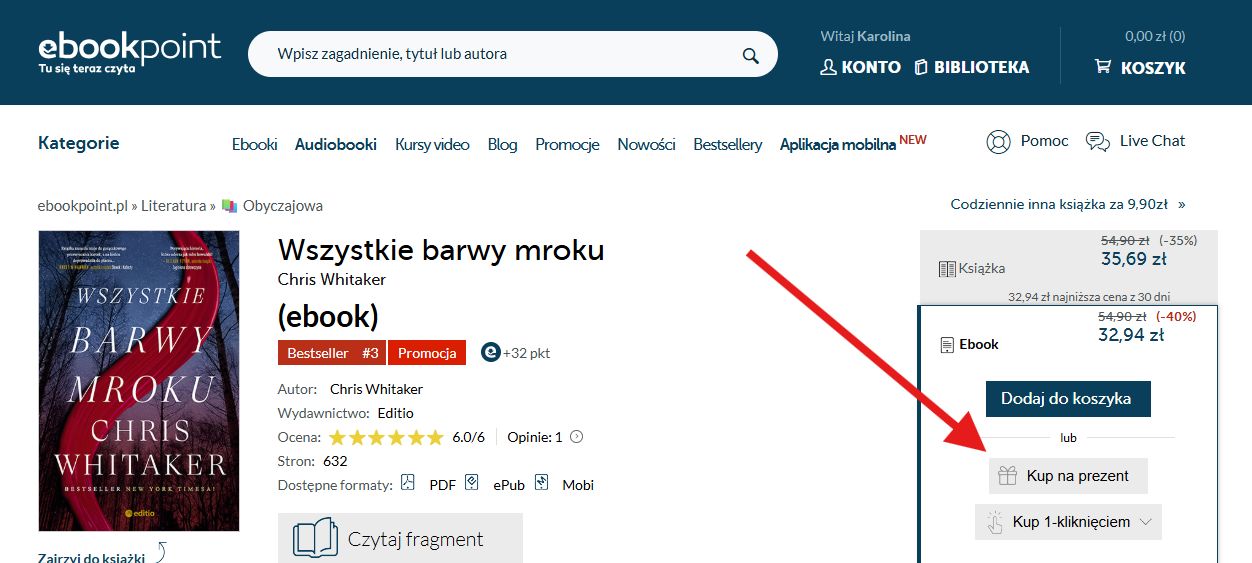Screen dimensions: 1252x563
Task: Click the search magnifier icon
Action: point(750,55)
